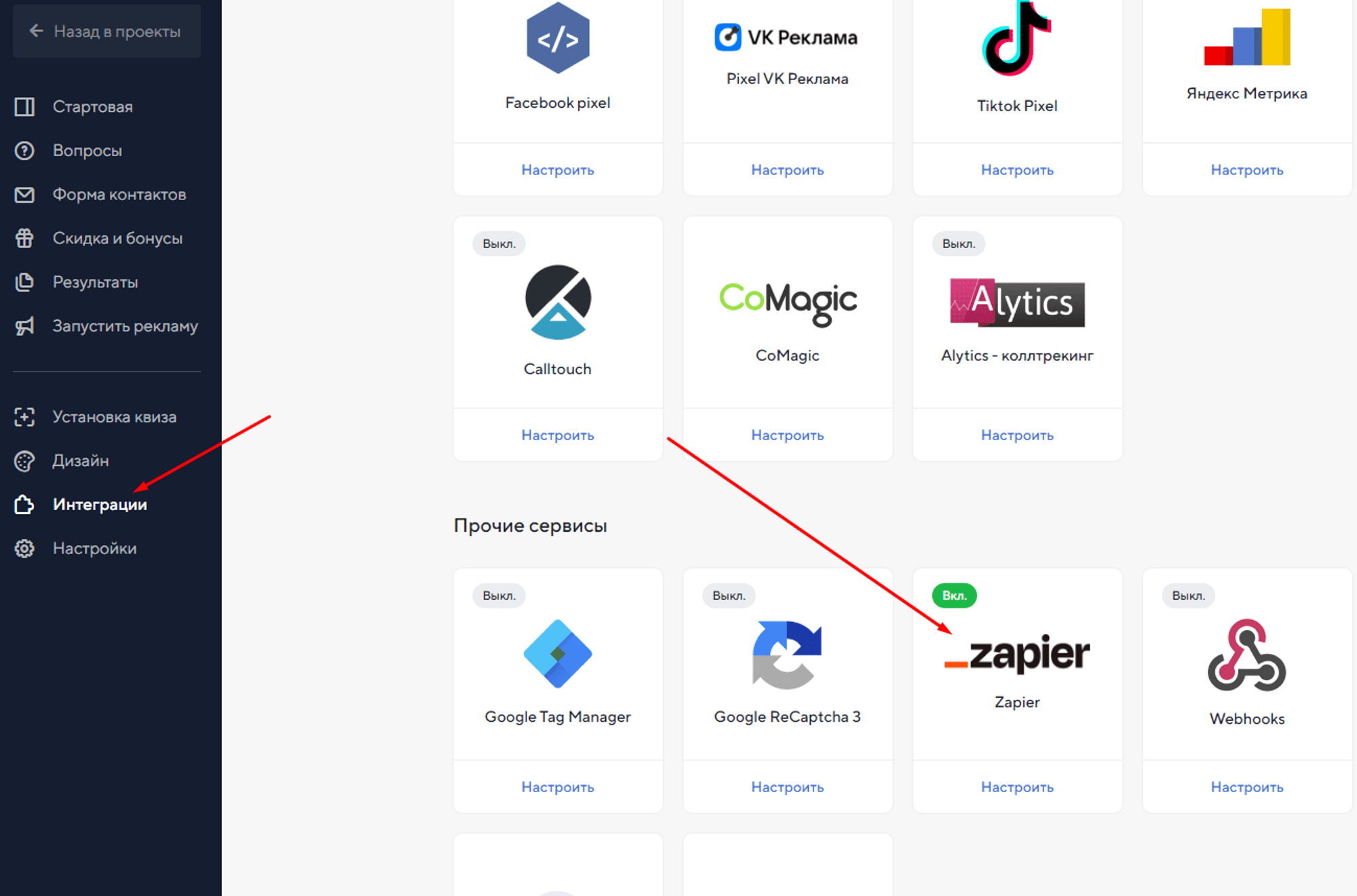
Task: Click the Calltouch logo icon
Action: tap(558, 302)
